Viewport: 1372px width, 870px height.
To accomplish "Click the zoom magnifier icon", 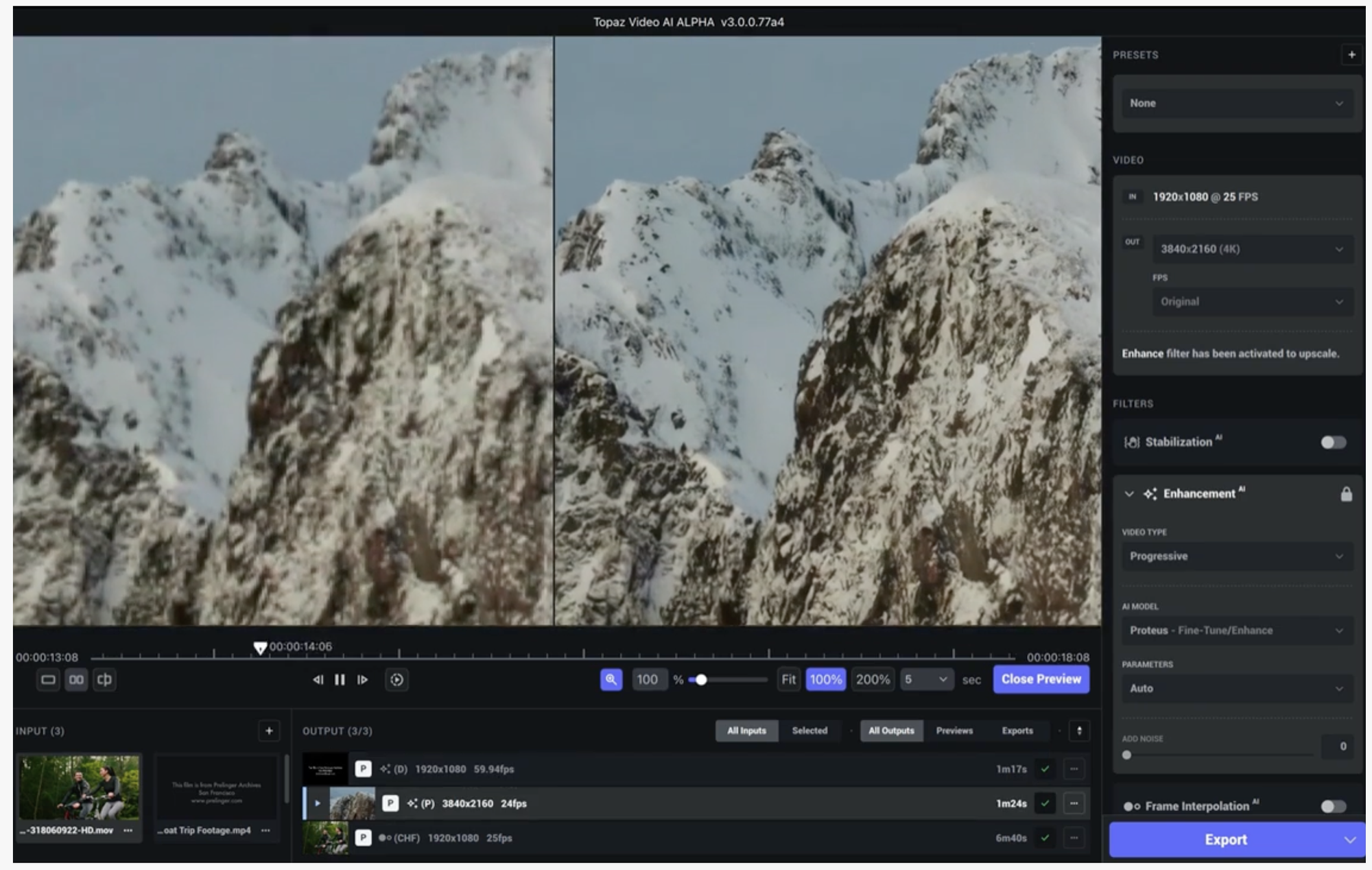I will [610, 680].
